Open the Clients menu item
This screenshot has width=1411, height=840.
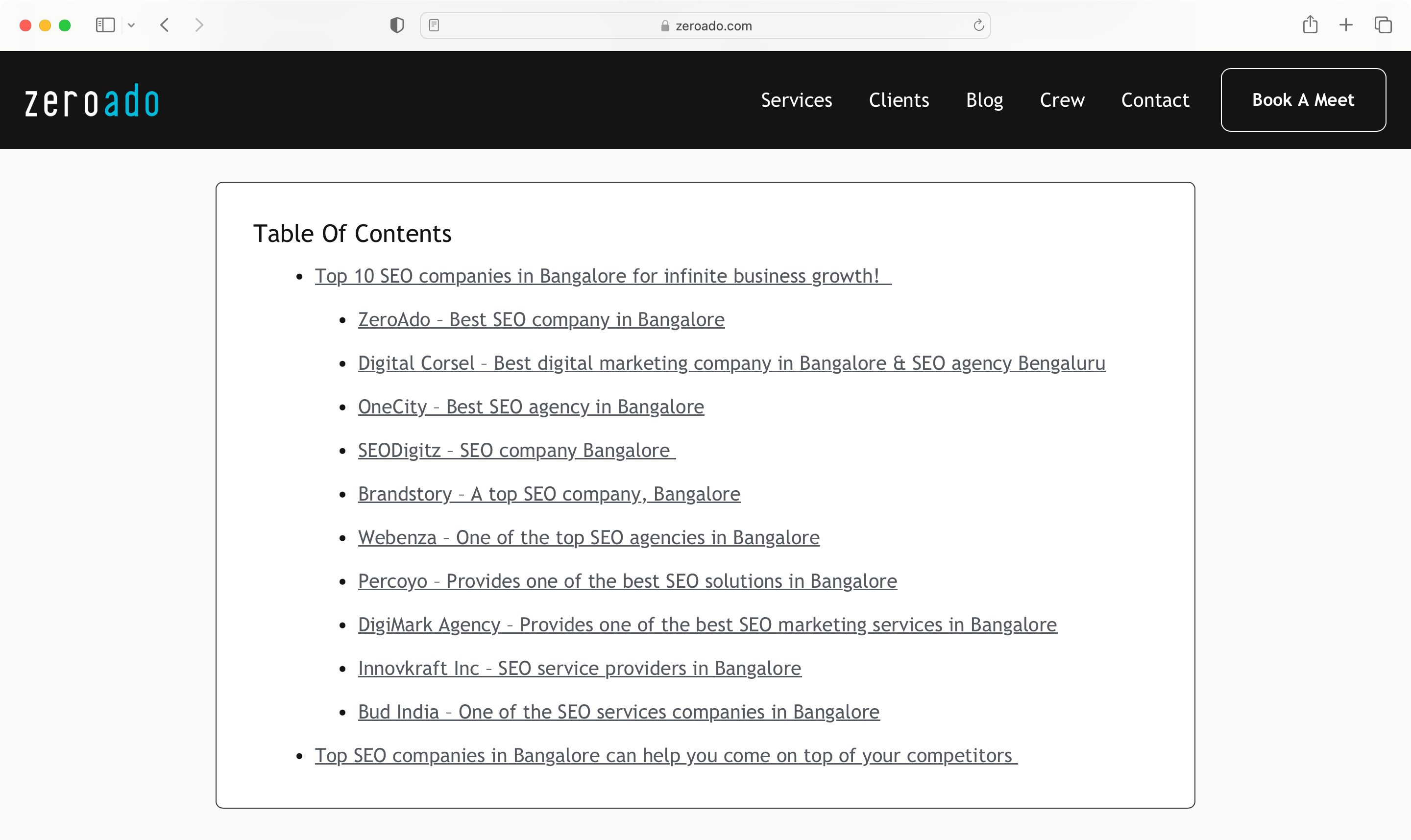click(899, 100)
